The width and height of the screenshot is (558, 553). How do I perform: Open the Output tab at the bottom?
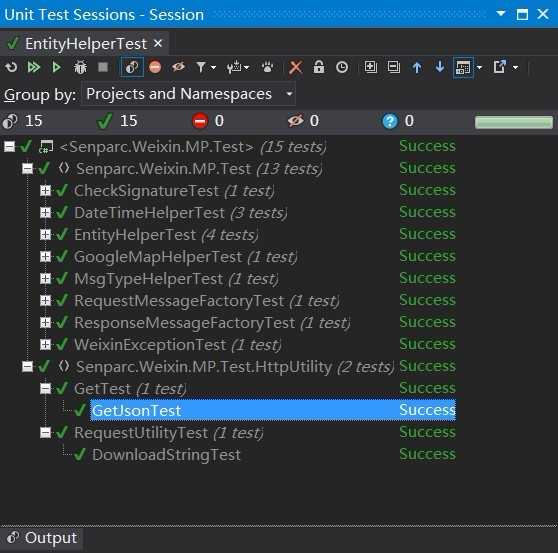pos(42,538)
